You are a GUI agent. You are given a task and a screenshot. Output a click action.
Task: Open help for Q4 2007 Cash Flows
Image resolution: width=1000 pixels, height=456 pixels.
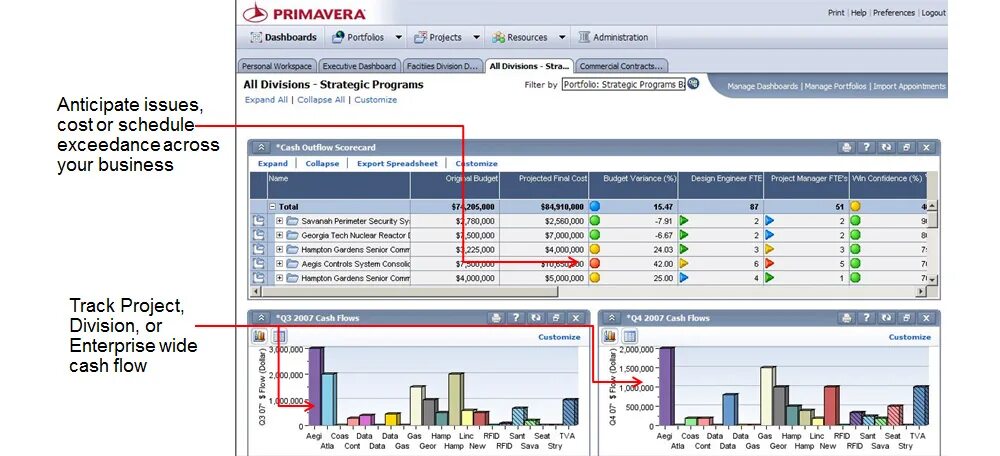pos(866,318)
